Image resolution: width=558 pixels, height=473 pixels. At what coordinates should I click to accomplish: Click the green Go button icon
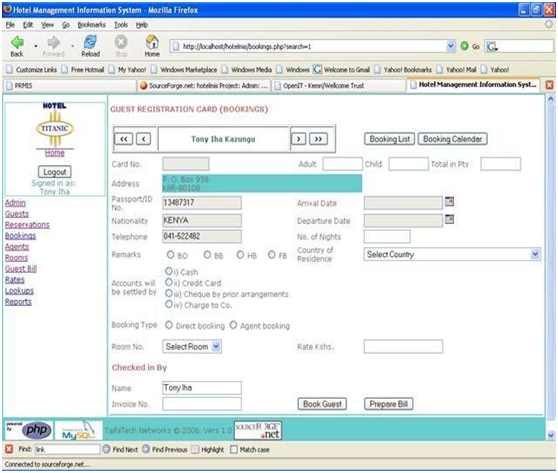pyautogui.click(x=464, y=46)
